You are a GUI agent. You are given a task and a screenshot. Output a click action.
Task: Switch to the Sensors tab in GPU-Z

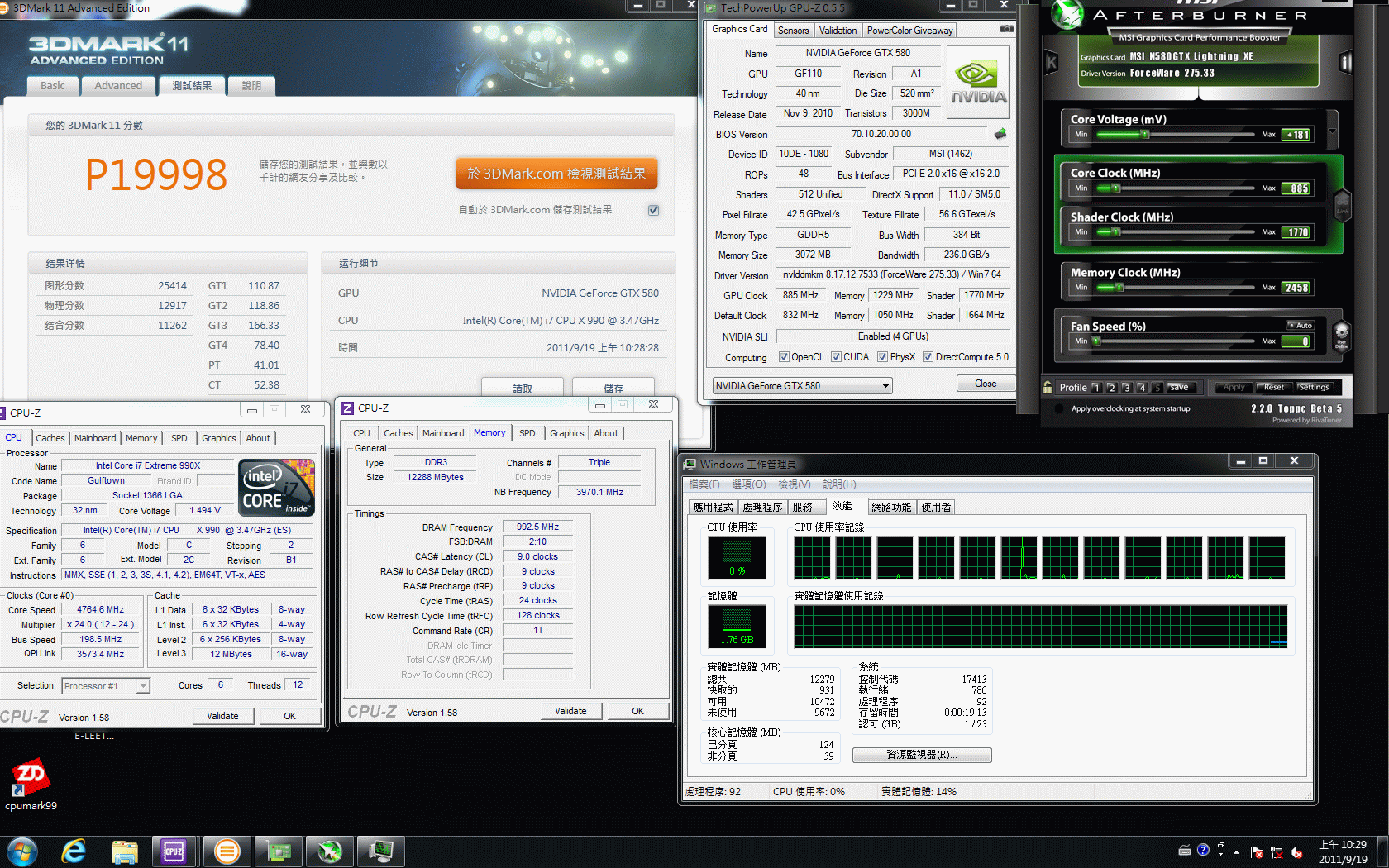pyautogui.click(x=793, y=31)
